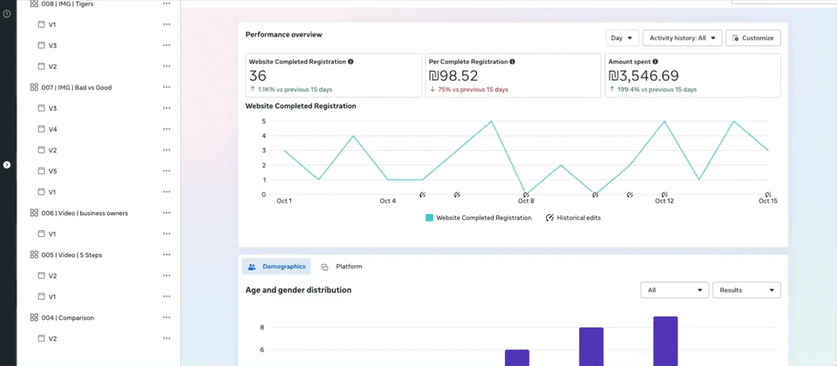837x366 pixels.
Task: Click the historical edit marker above Oct 12
Action: point(665,195)
